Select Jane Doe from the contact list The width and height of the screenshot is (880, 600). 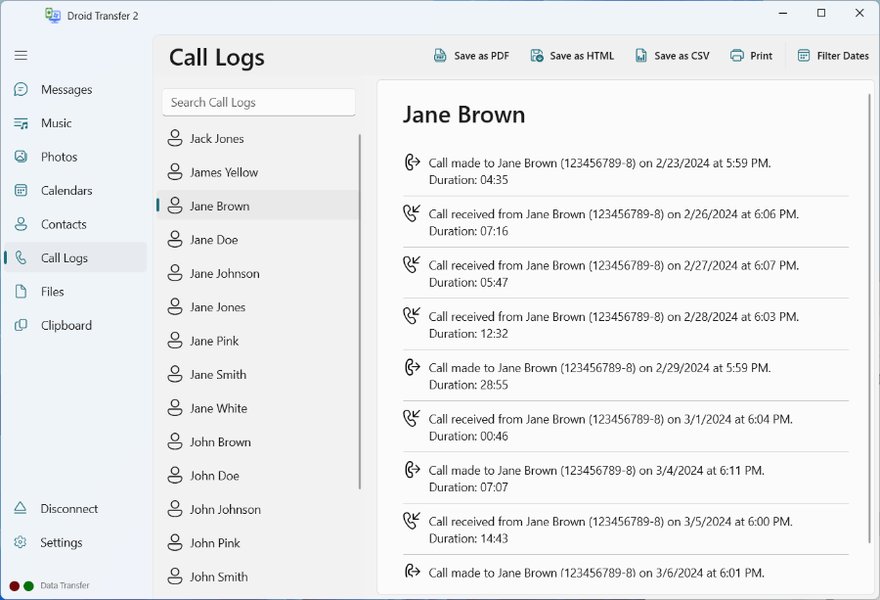[x=214, y=239]
